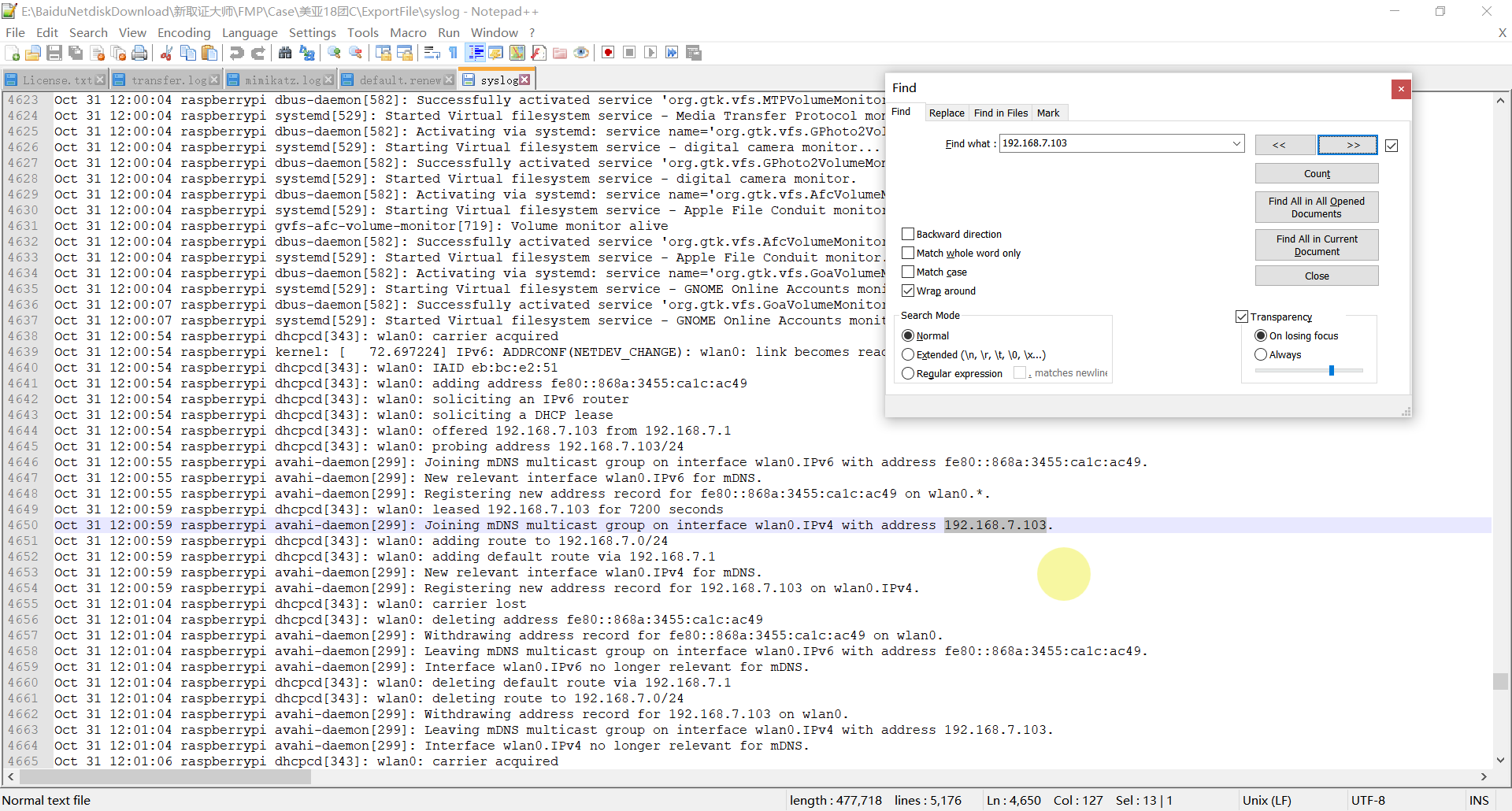This screenshot has height=811, width=1512.
Task: Save the current file using the toolbar
Action: pyautogui.click(x=54, y=53)
